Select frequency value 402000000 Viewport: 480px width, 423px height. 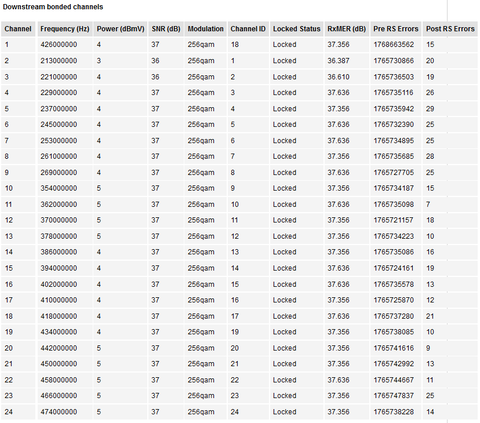(x=59, y=284)
